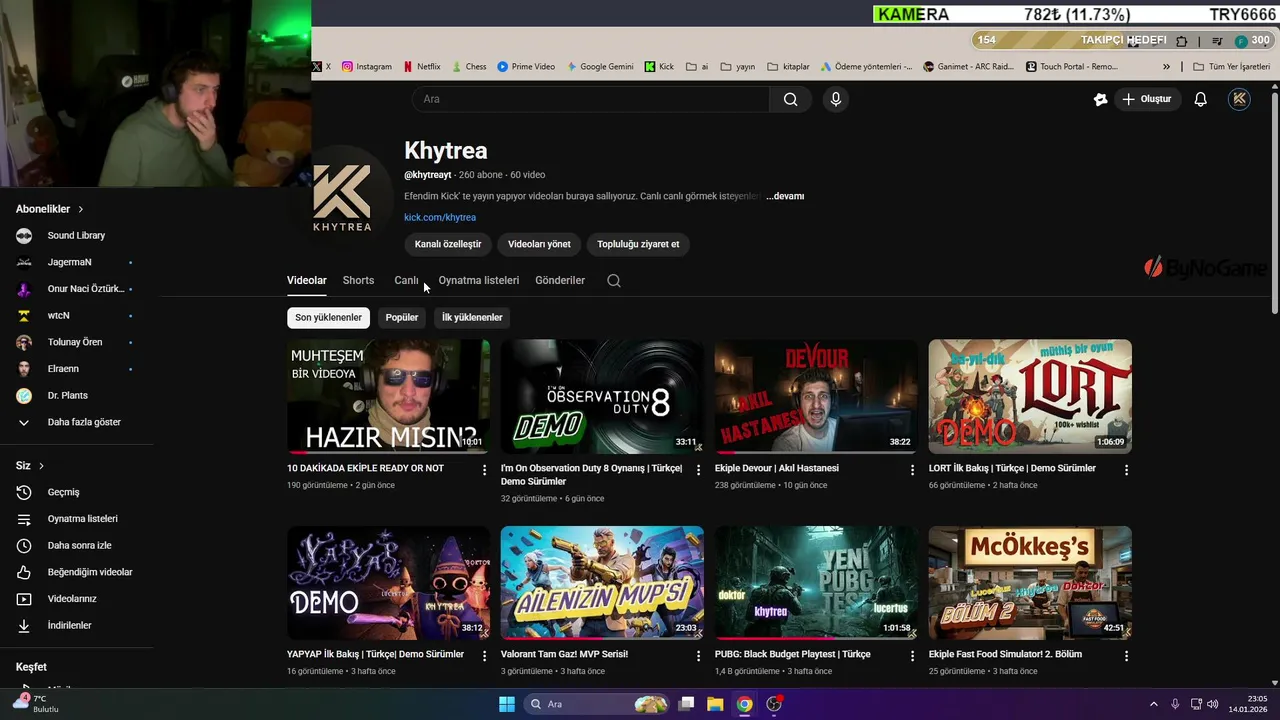Open account menu via Khytrea avatar
Image resolution: width=1280 pixels, height=720 pixels.
[x=1239, y=99]
